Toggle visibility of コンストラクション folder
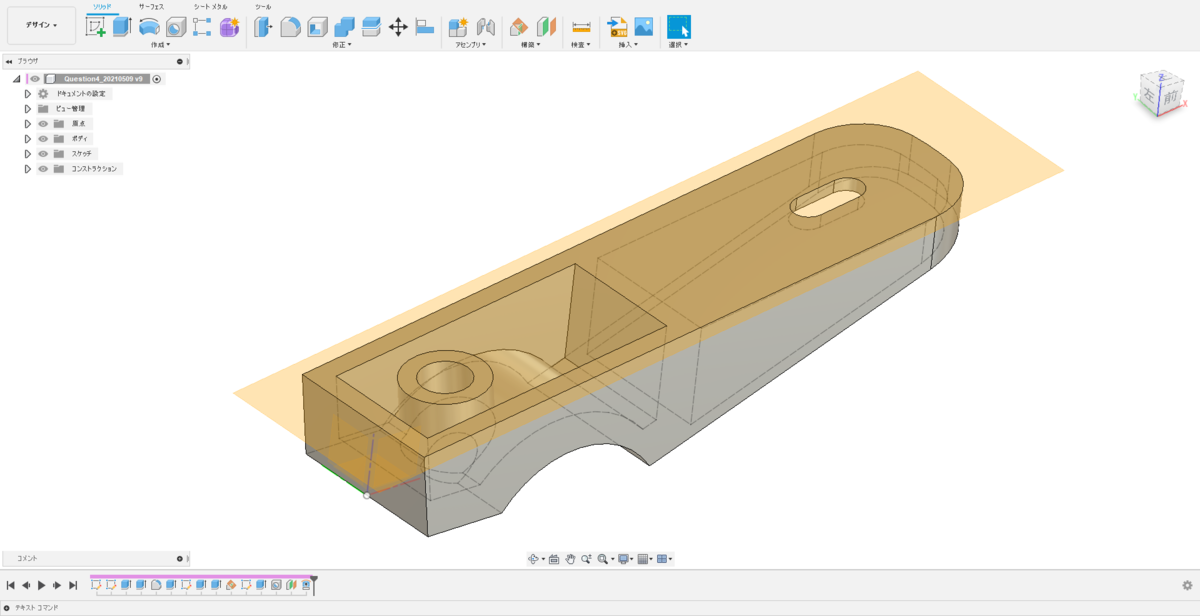This screenshot has width=1200, height=616. tap(43, 169)
